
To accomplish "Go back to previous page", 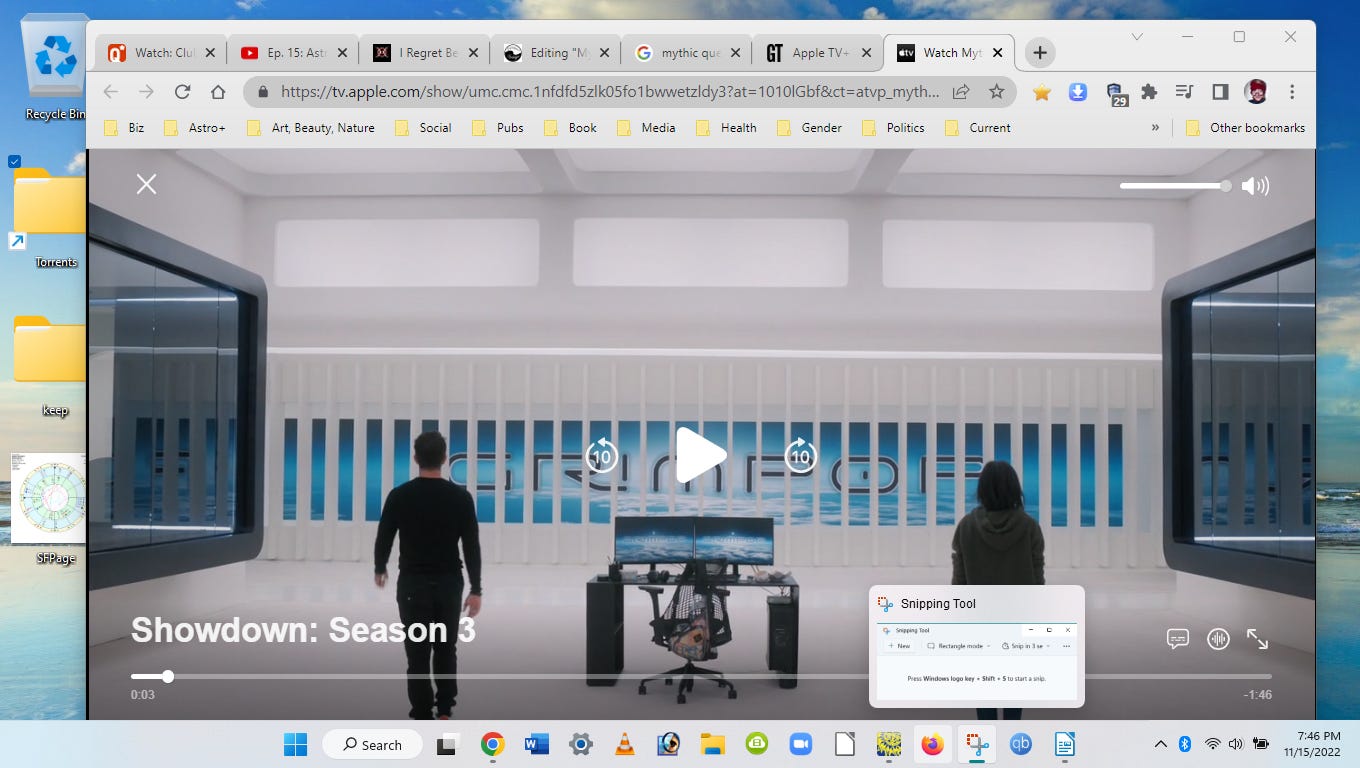I will point(110,92).
